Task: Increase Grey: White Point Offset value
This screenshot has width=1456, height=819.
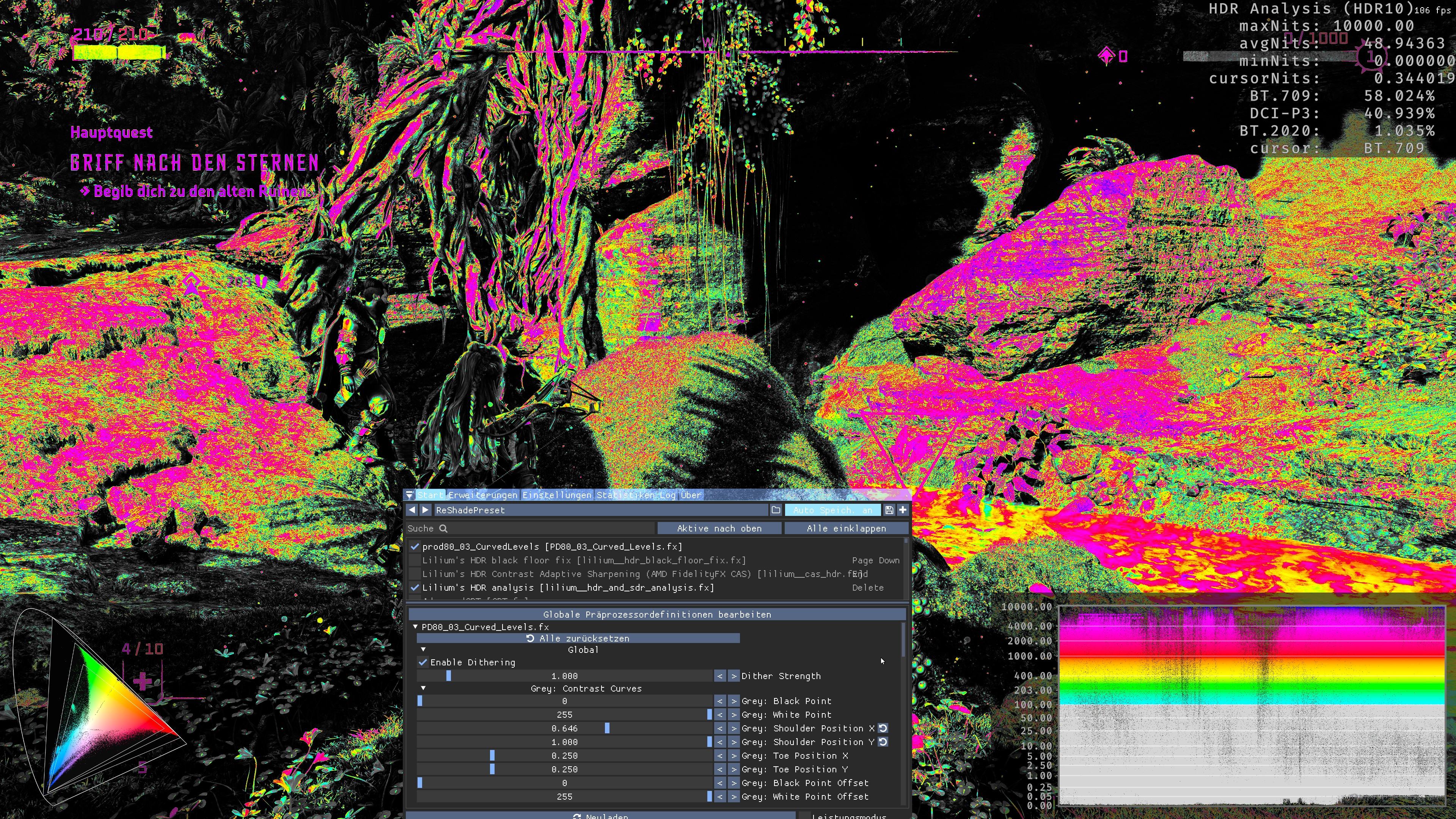Action: click(733, 796)
